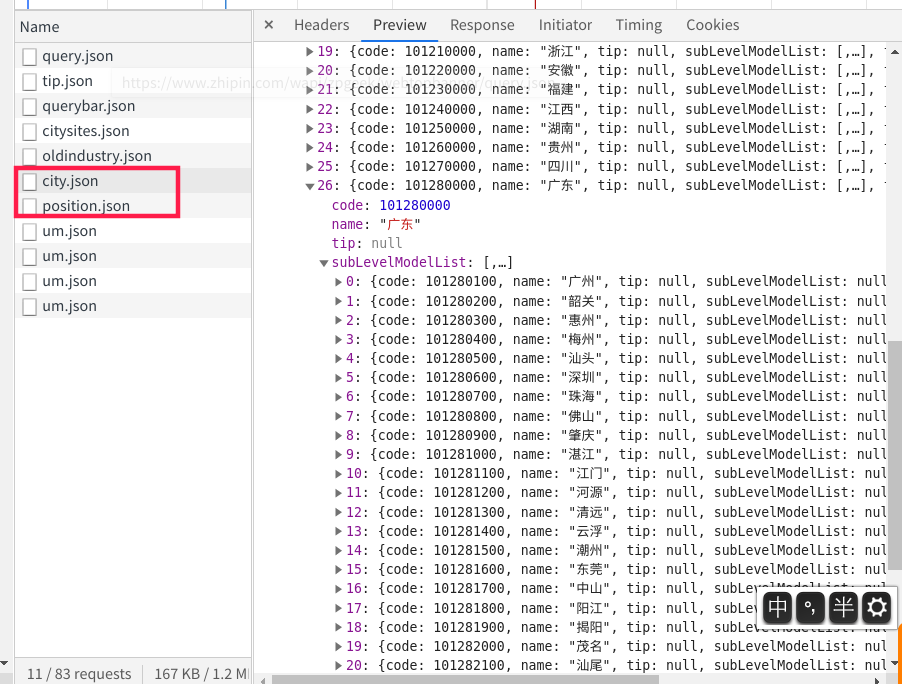The image size is (902, 684).
Task: Expand sub-item 0 named 广州
Action: [x=338, y=281]
